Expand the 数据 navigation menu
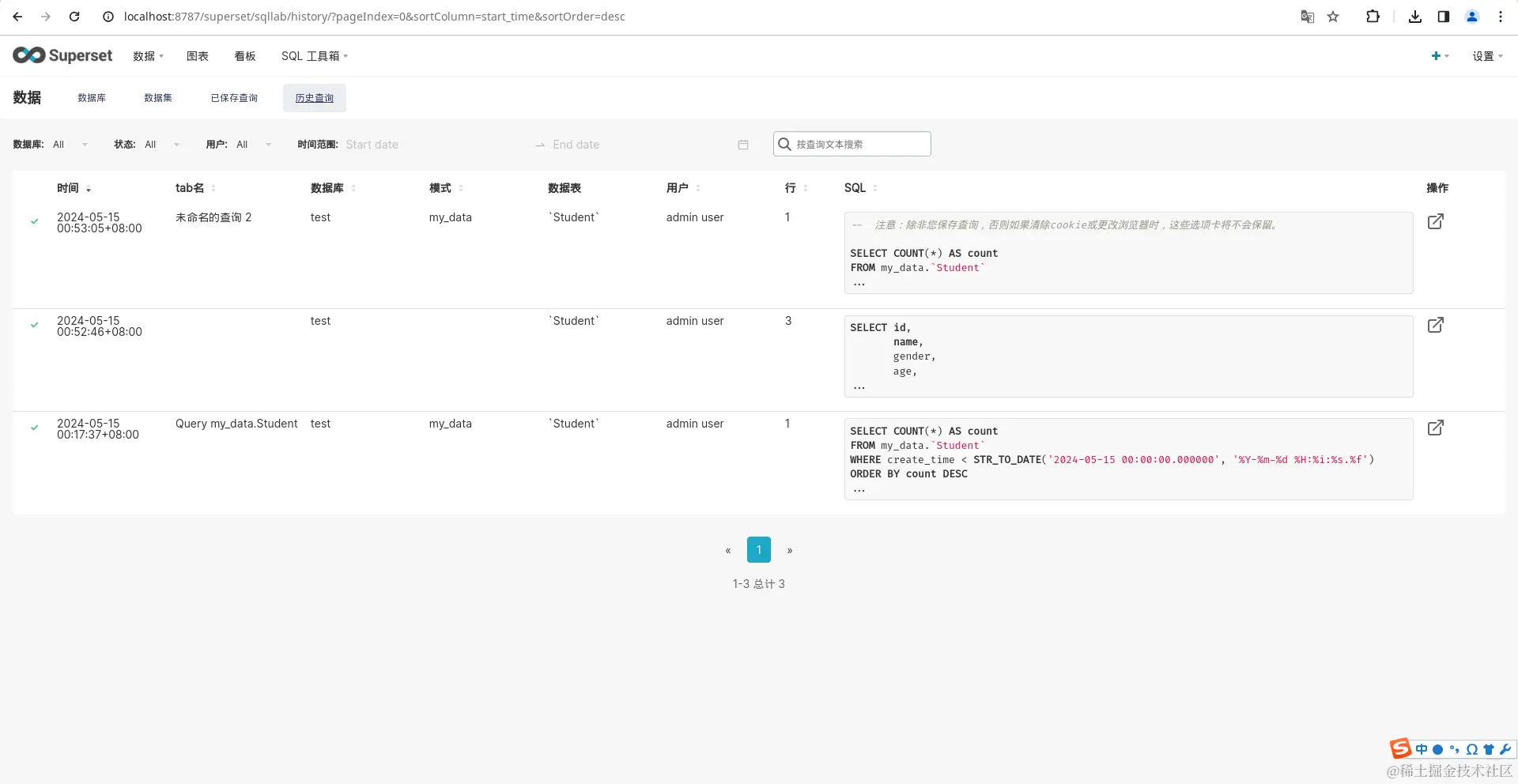The height and width of the screenshot is (784, 1518). pos(148,56)
